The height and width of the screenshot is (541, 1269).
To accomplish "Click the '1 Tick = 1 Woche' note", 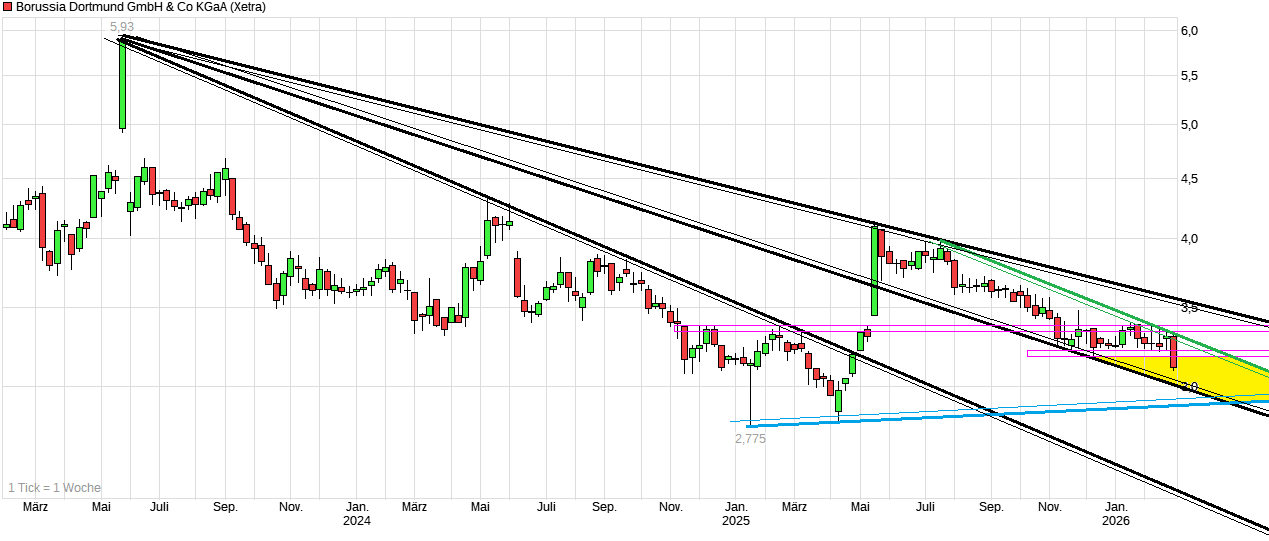I will (55, 488).
